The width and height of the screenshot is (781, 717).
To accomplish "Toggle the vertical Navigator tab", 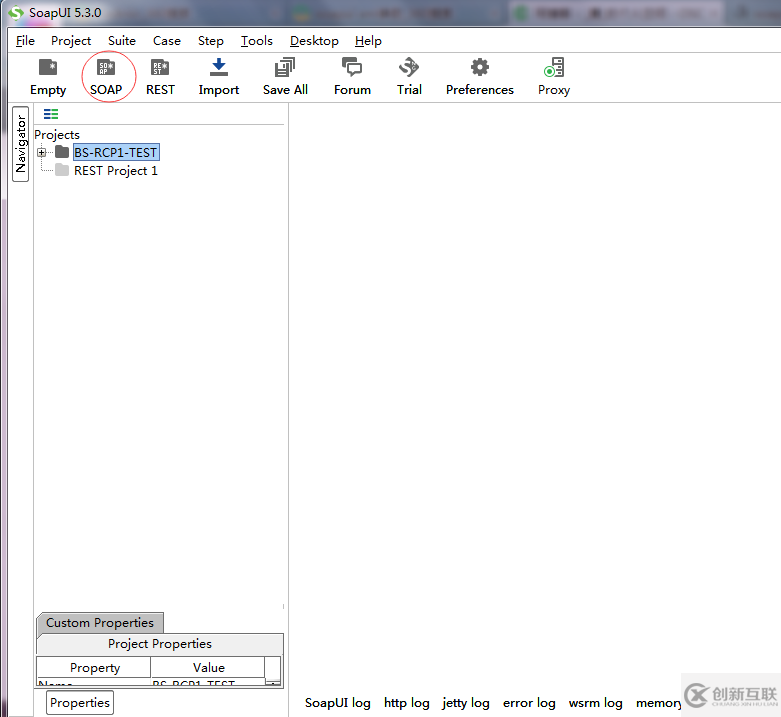I will pyautogui.click(x=20, y=144).
